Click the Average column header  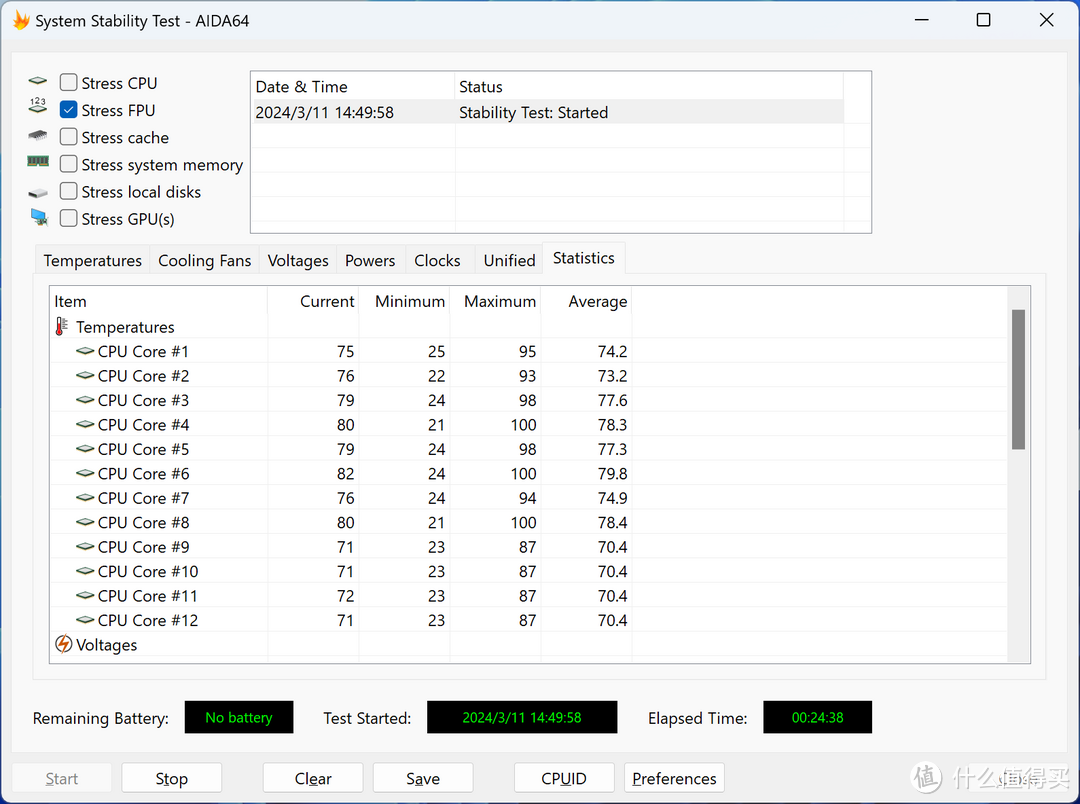coord(585,301)
